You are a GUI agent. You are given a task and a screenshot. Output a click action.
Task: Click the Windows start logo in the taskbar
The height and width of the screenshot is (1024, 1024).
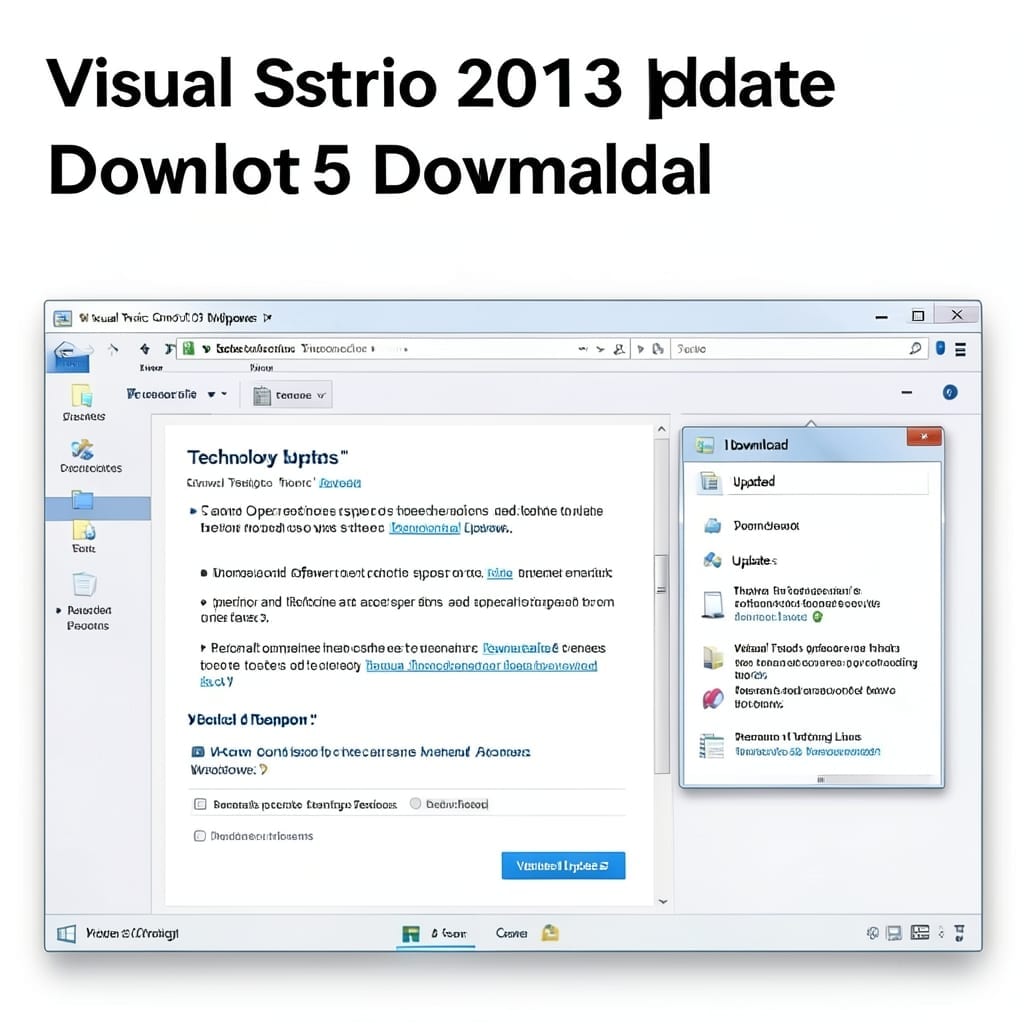pyautogui.click(x=67, y=933)
